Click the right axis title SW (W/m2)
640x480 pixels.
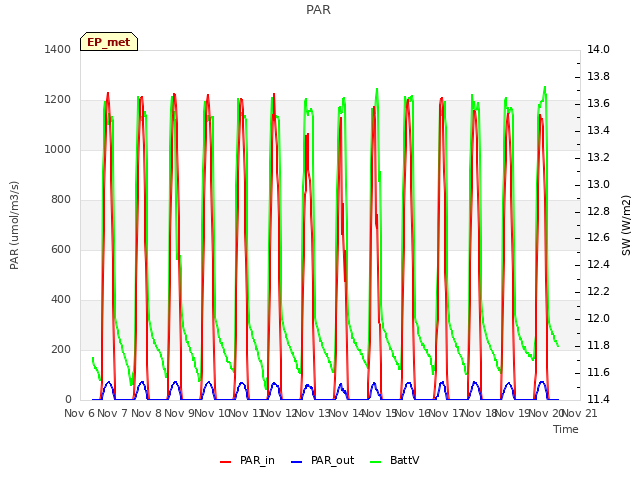tap(626, 225)
